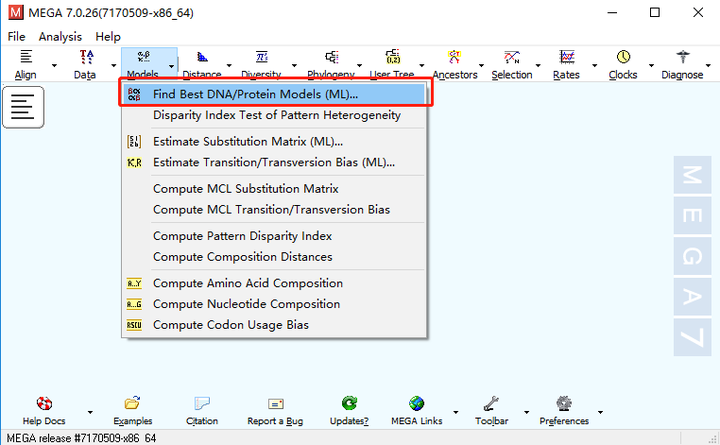Screen dimensions: 720x445
Task: Click the Models toolbar icon
Action: 143,57
